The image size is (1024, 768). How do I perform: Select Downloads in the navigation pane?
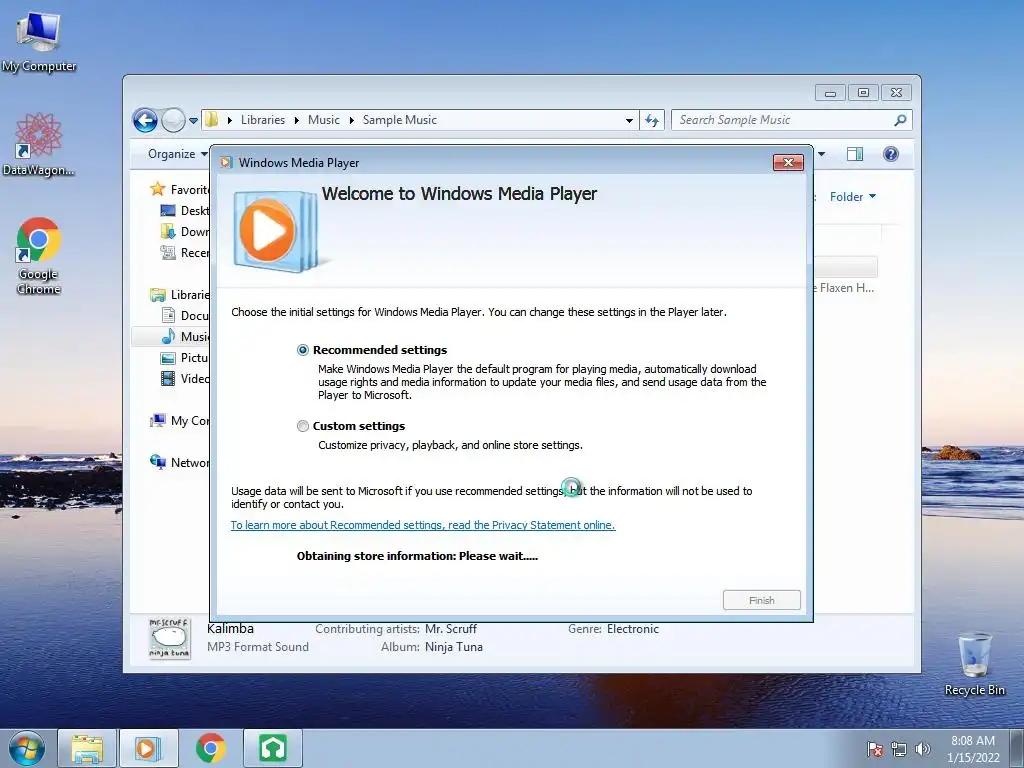click(185, 232)
